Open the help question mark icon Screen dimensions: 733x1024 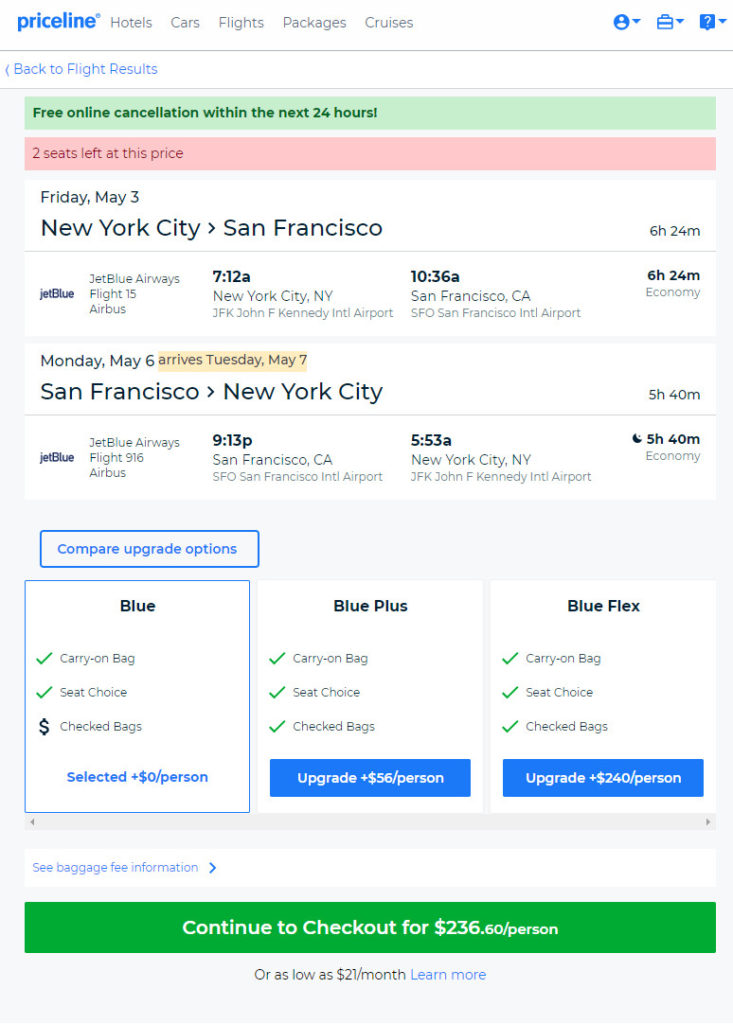(707, 22)
